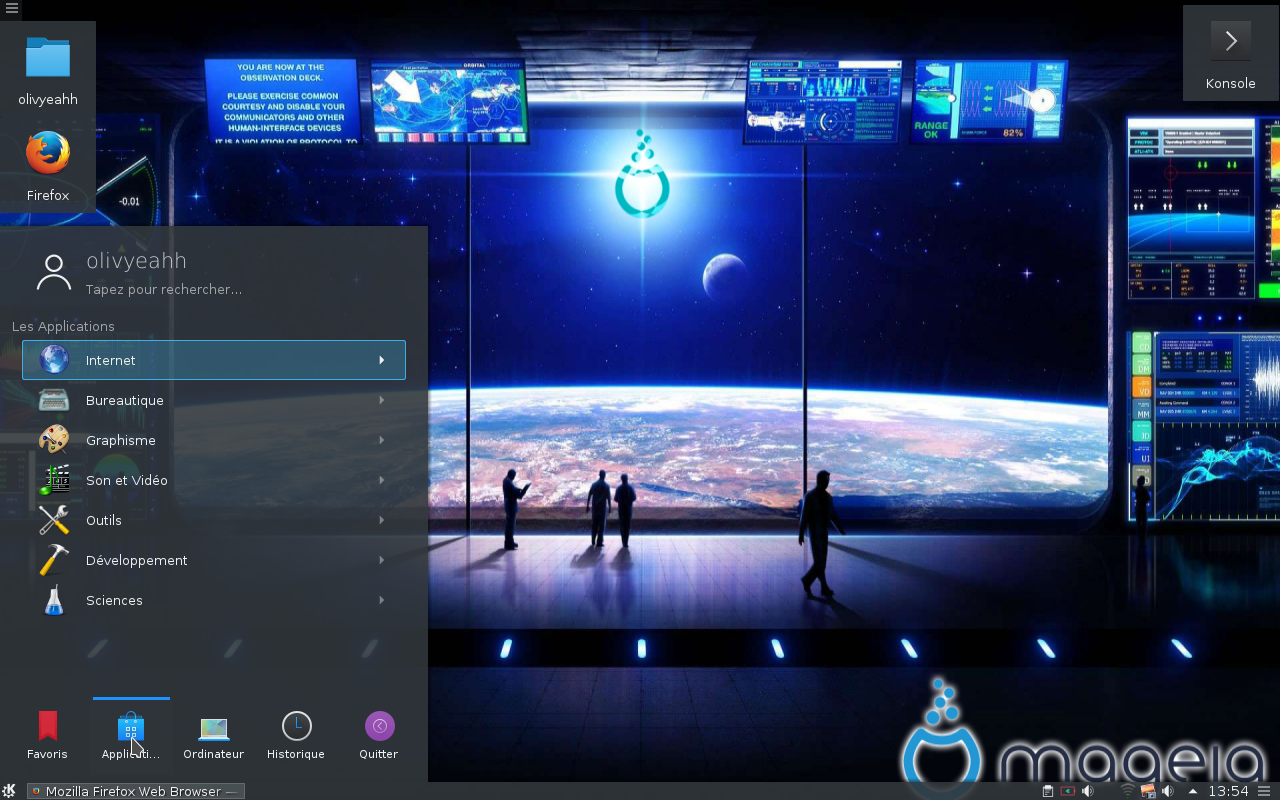This screenshot has height=800, width=1280.
Task: Switch to the Favoris tab
Action: [x=47, y=735]
